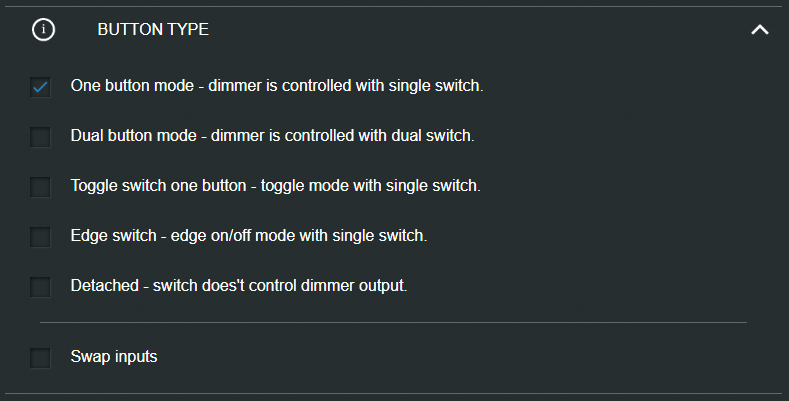Viewport: 789px width, 401px height.
Task: Click the info icon beside BUTTON TYPE
Action: pos(43,30)
